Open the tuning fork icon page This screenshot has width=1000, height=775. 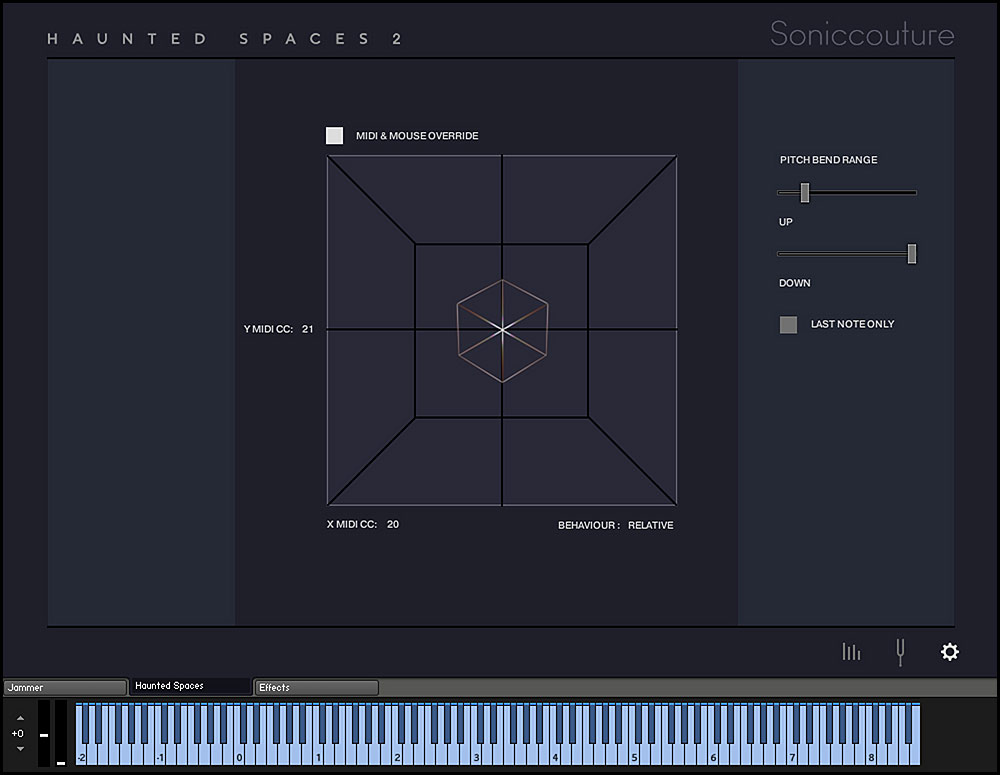click(900, 652)
